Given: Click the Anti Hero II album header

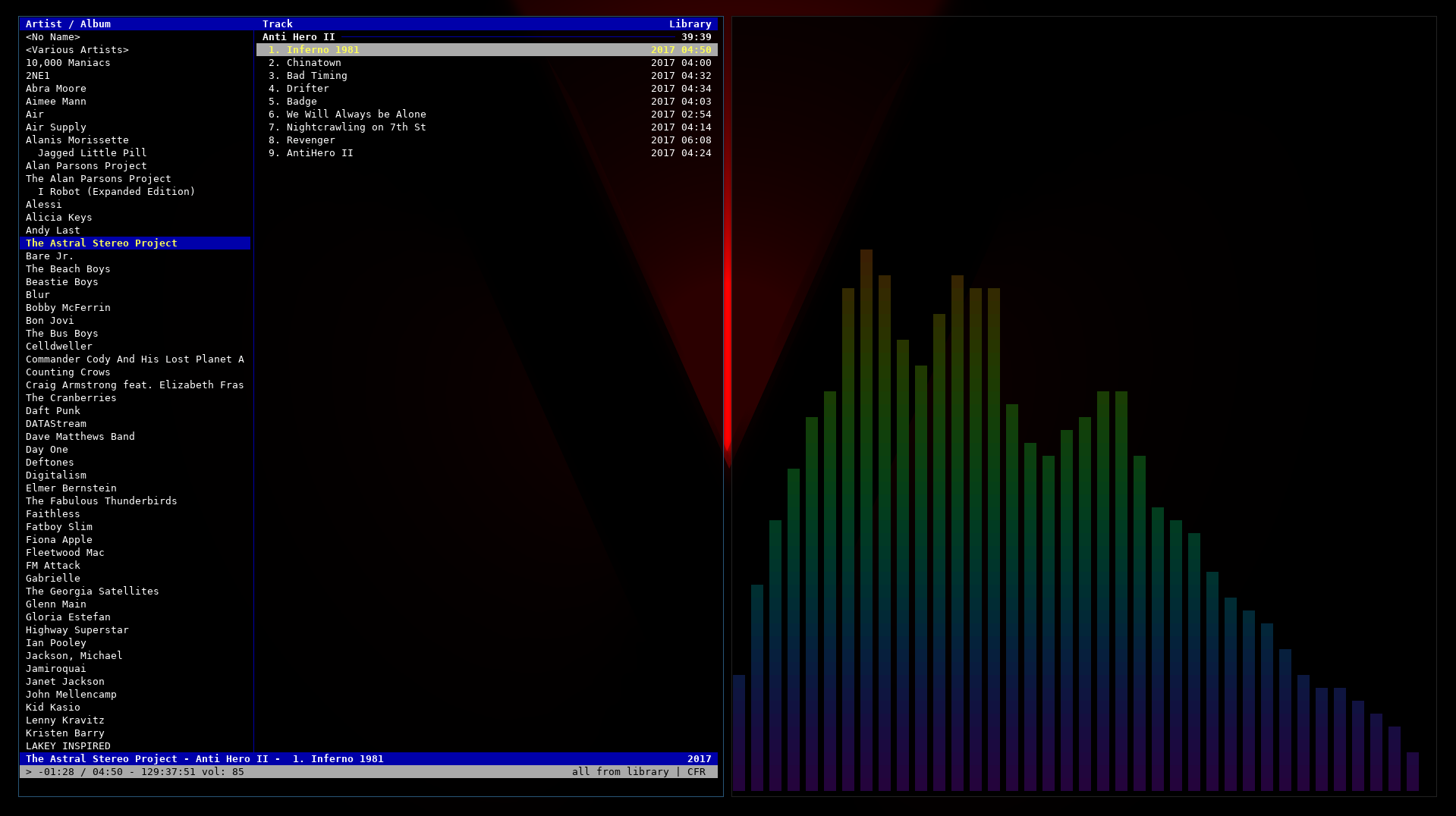Looking at the screenshot, I should (x=298, y=37).
